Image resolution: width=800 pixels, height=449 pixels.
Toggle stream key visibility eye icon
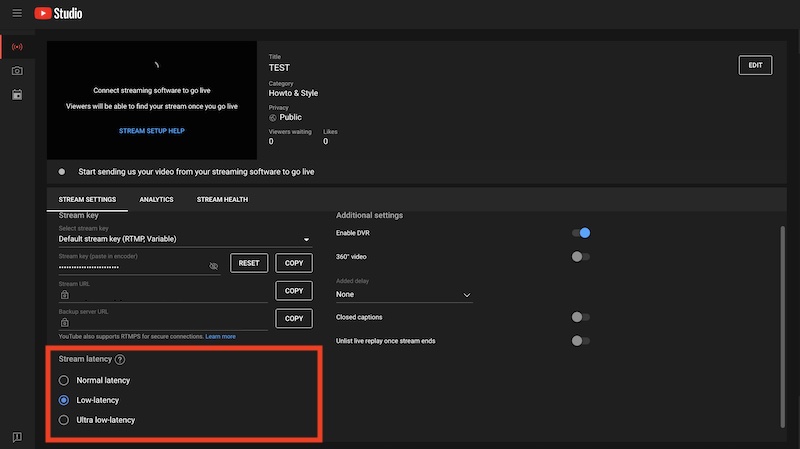click(214, 266)
